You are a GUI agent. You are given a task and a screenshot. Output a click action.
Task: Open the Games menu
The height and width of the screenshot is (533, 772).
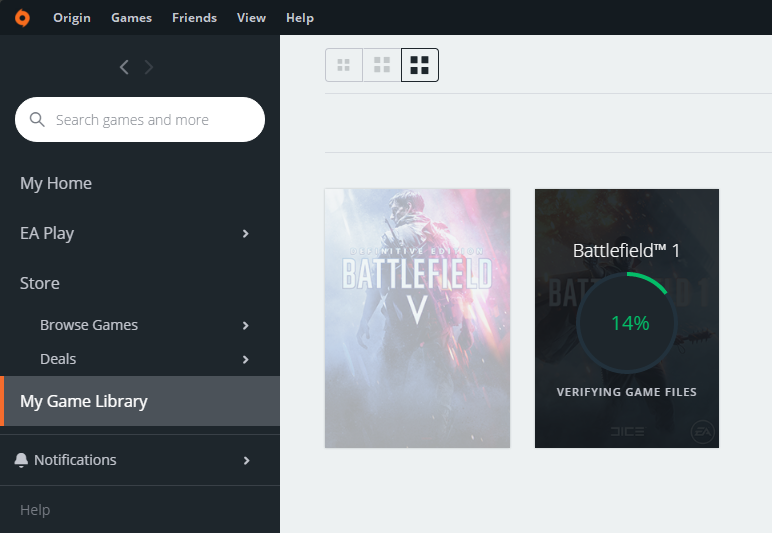(131, 18)
